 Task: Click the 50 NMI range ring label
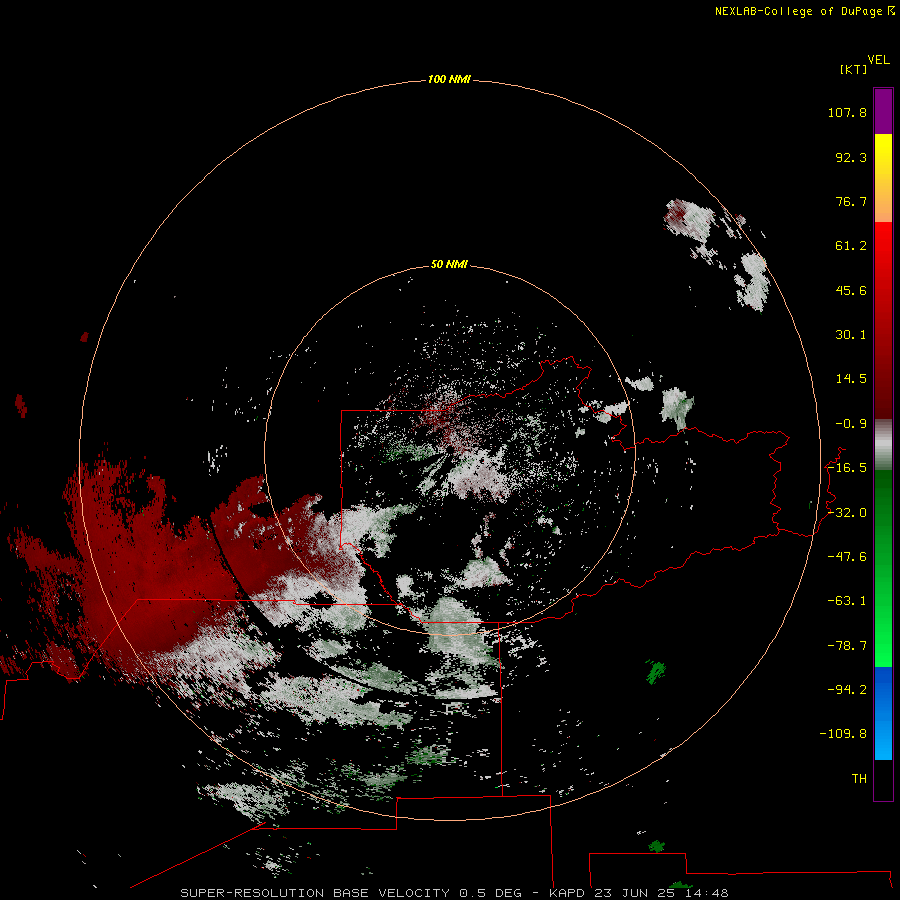tap(449, 264)
